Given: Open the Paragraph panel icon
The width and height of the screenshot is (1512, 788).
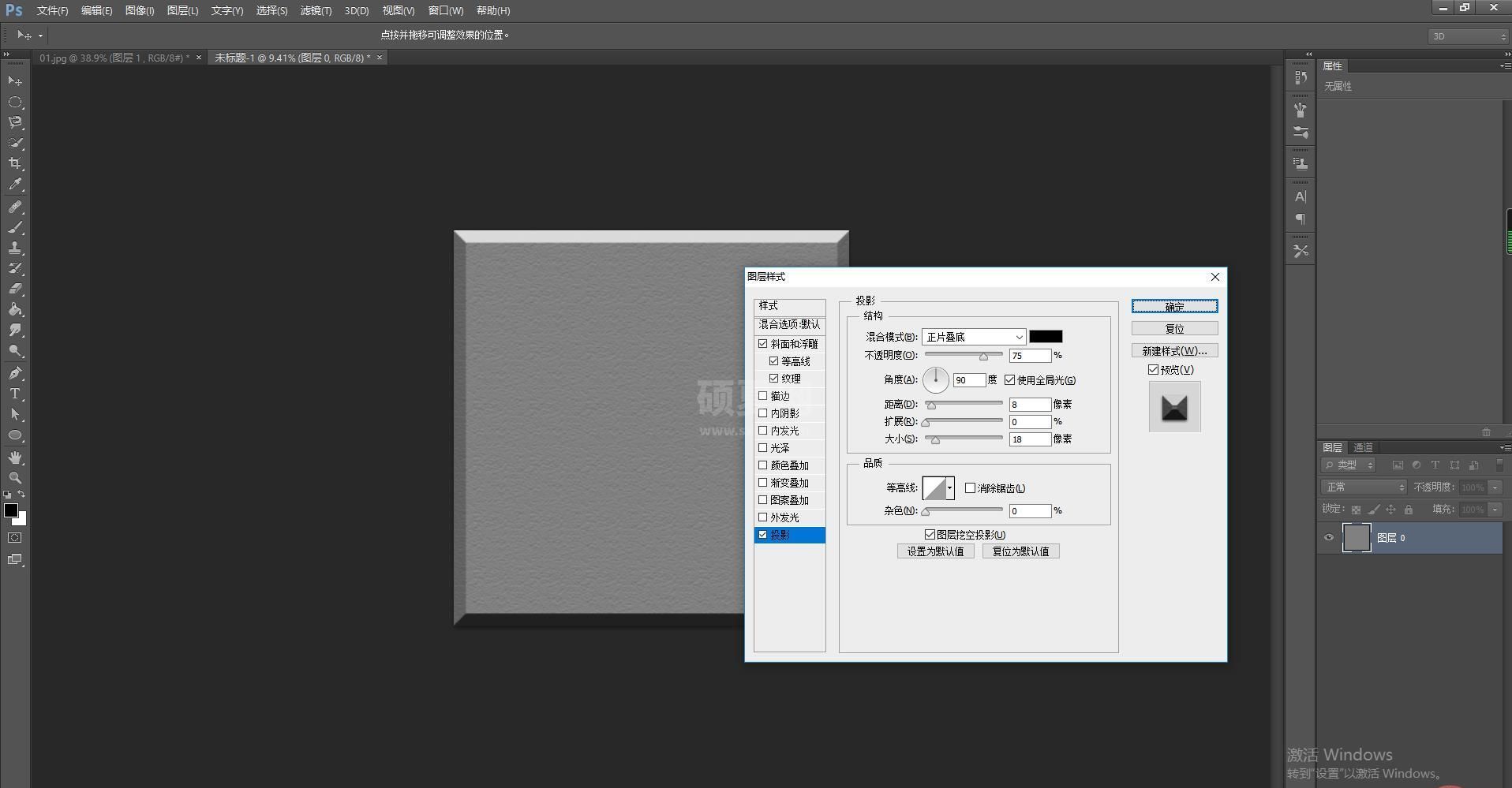Looking at the screenshot, I should click(x=1301, y=218).
